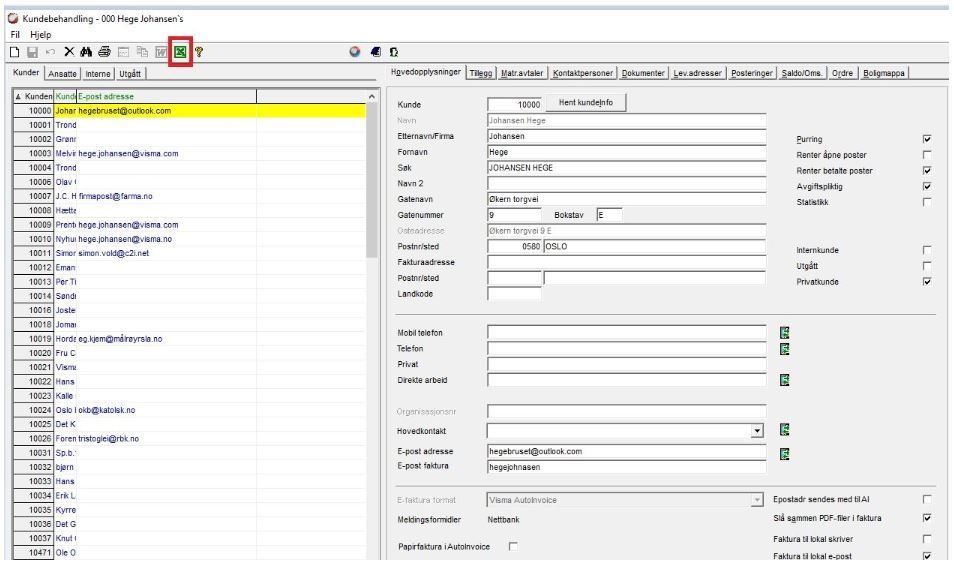This screenshot has width=954, height=568.
Task: Switch to the Ansatte tab
Action: pos(63,74)
